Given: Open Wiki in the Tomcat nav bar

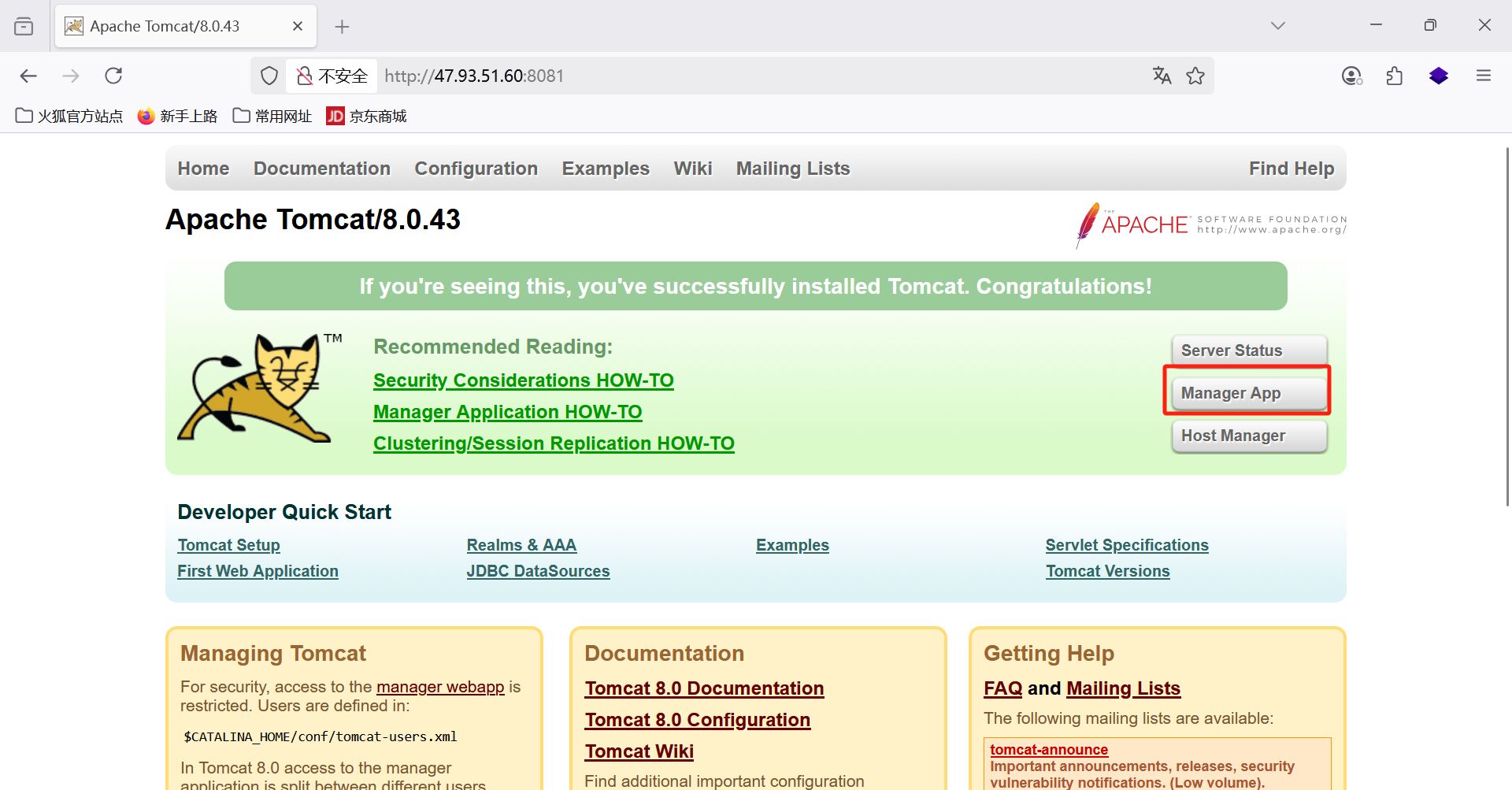Looking at the screenshot, I should [693, 169].
